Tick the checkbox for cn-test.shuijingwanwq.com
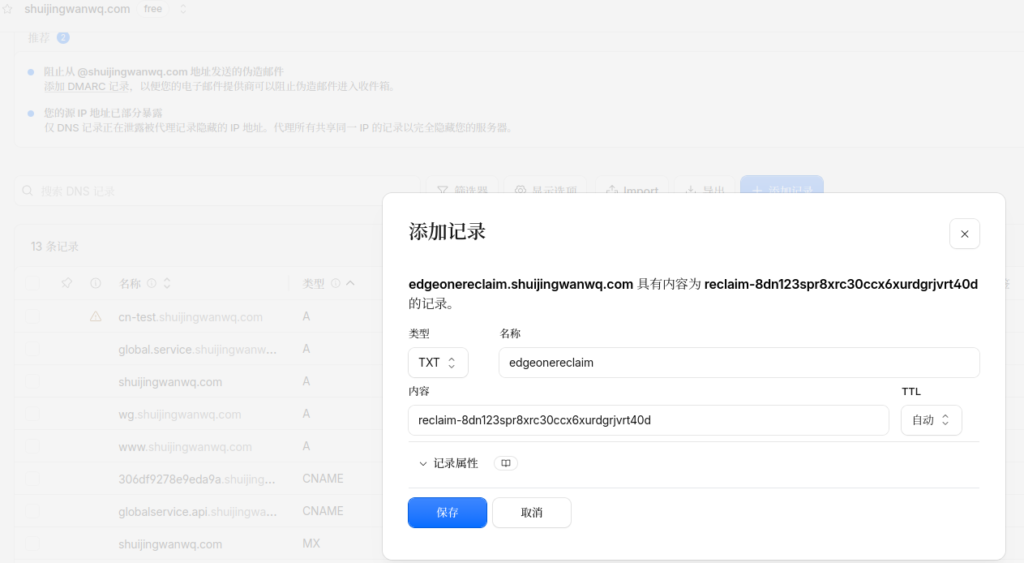 tap(32, 317)
